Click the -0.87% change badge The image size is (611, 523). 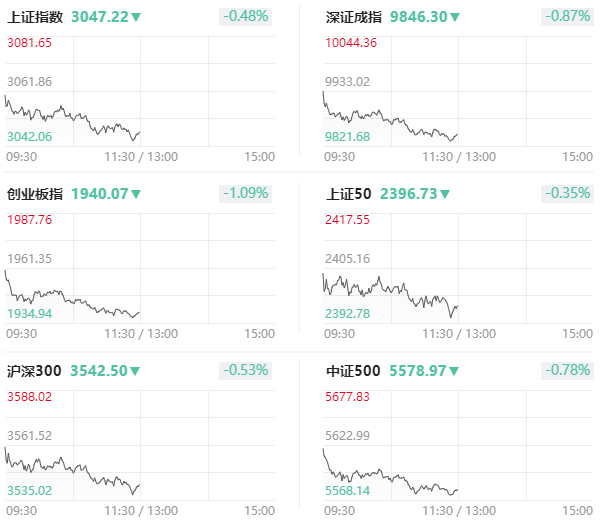(x=567, y=17)
